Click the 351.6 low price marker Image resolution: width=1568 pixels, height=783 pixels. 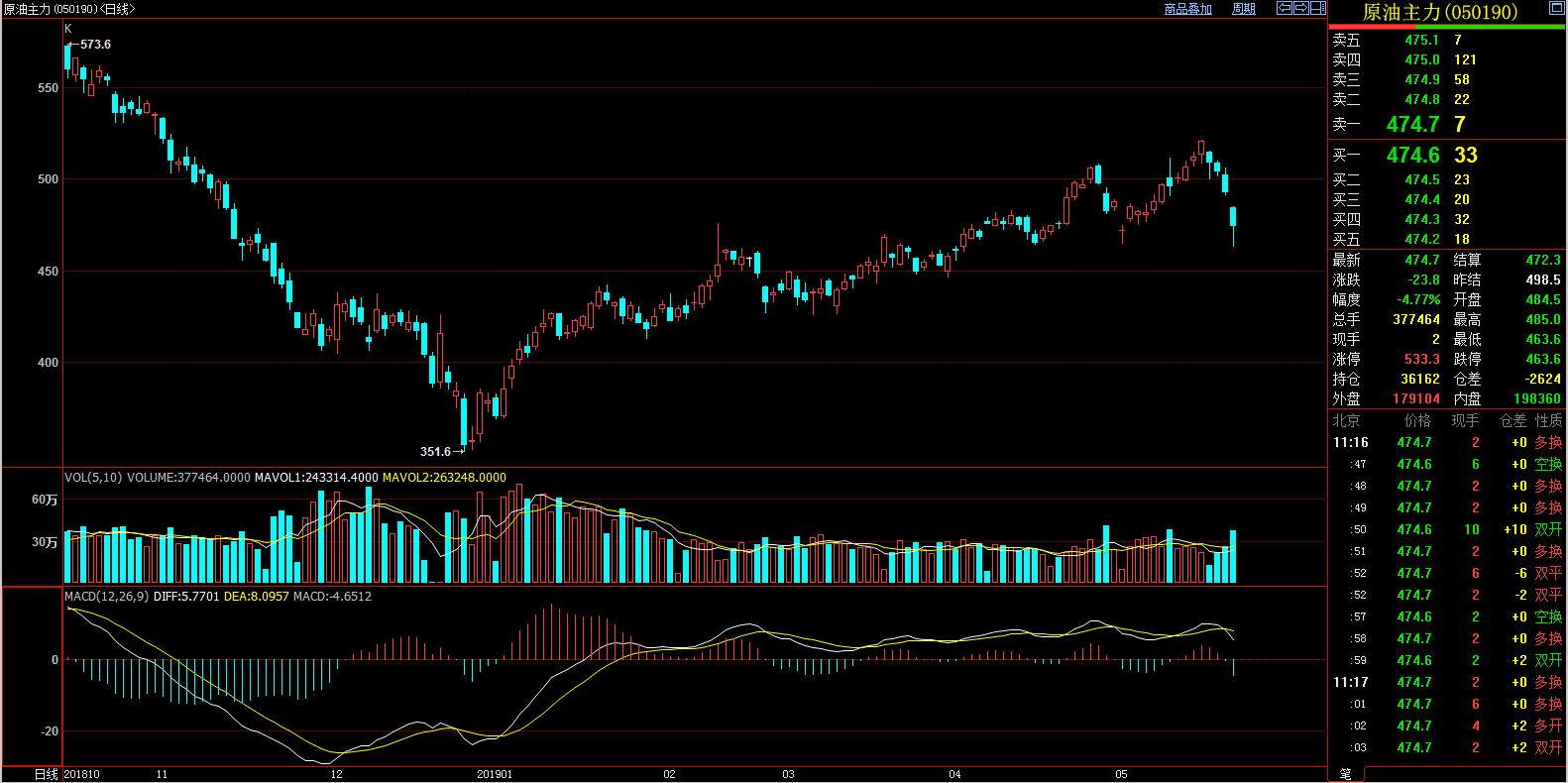pyautogui.click(x=435, y=452)
